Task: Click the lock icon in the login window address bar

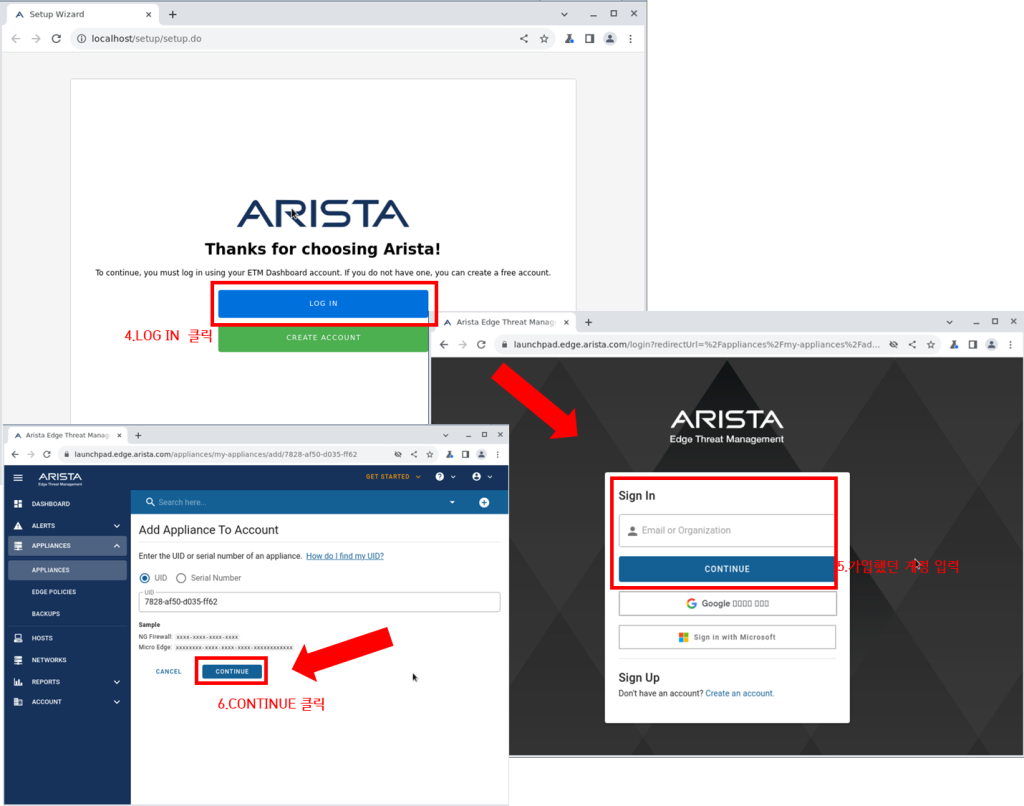Action: coord(504,344)
